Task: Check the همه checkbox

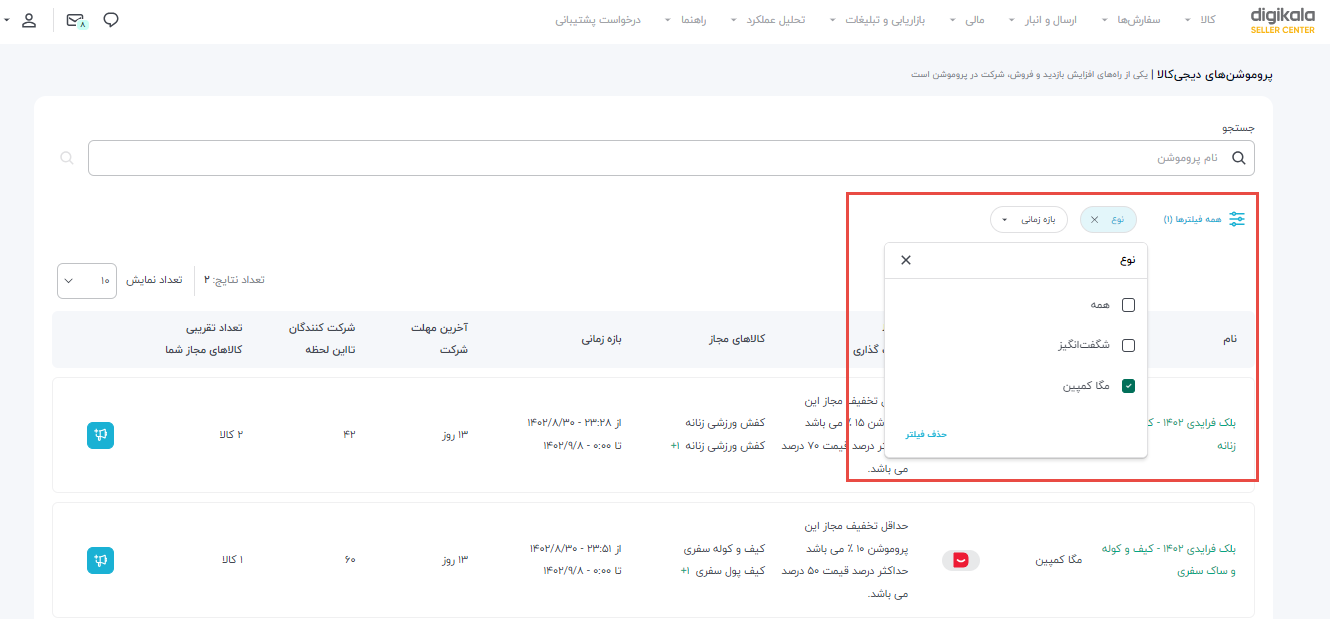Action: click(1129, 305)
